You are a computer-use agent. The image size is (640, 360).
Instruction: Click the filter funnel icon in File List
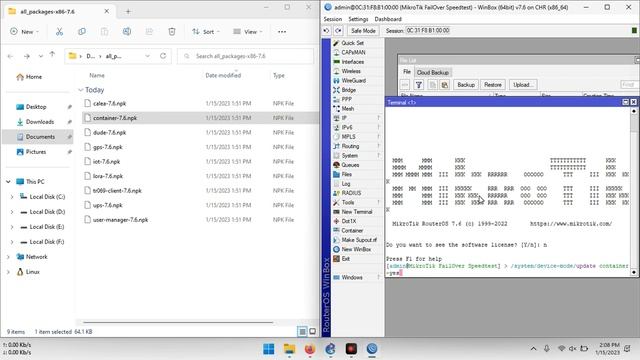tap(418, 85)
